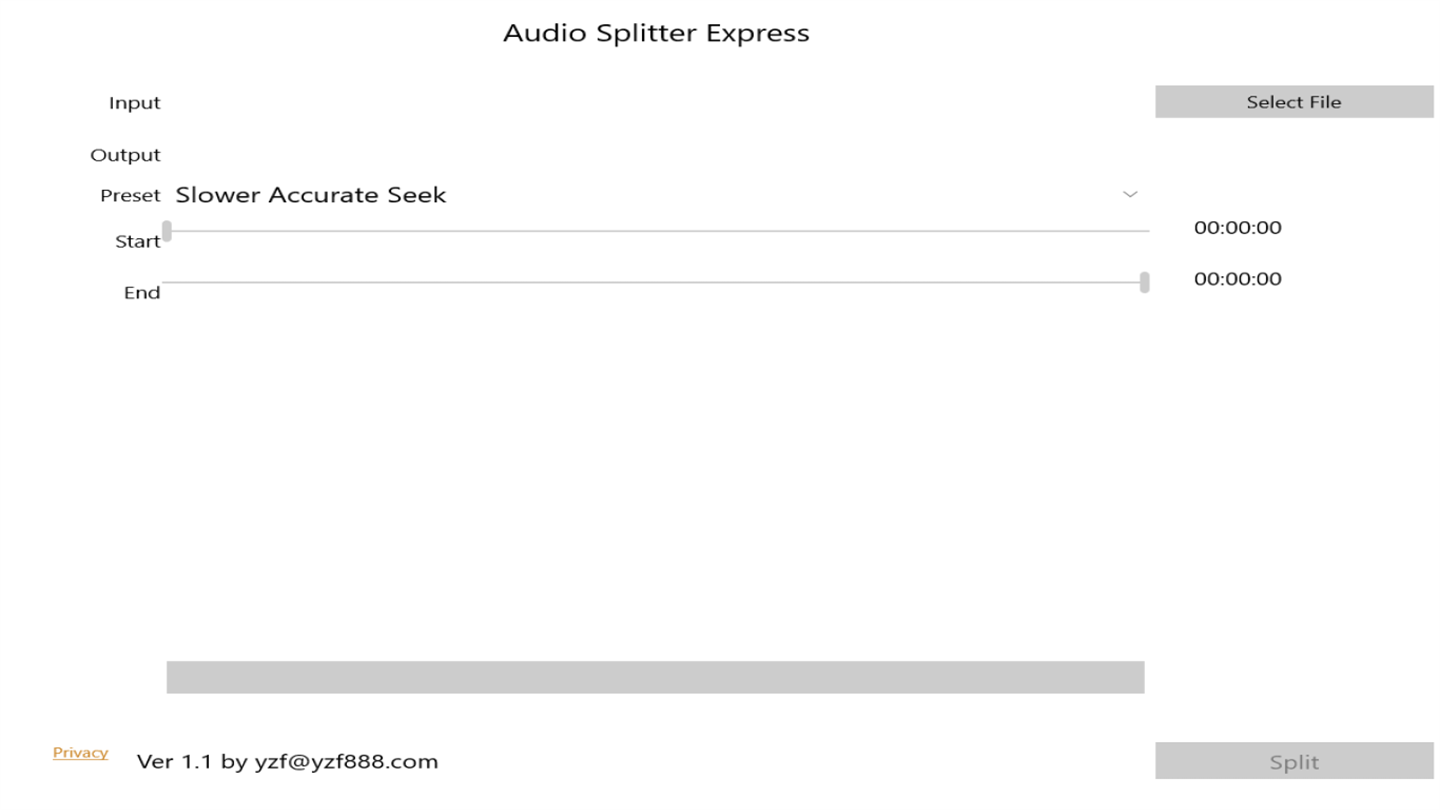Click the version 1.1 author text

click(287, 762)
